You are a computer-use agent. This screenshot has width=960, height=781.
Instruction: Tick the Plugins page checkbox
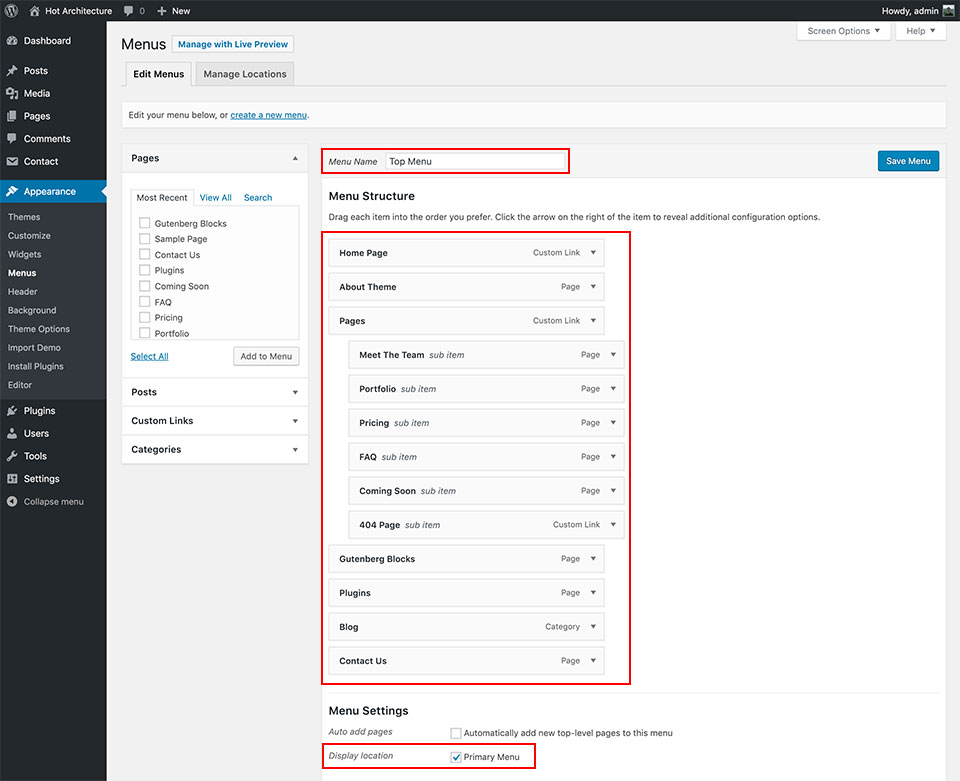click(x=144, y=270)
